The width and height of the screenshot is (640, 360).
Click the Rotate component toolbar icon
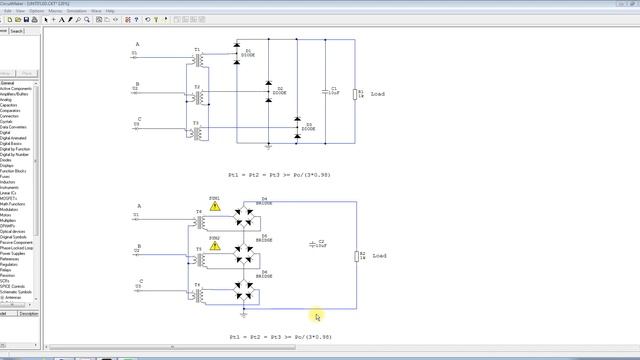pyautogui.click(x=107, y=20)
